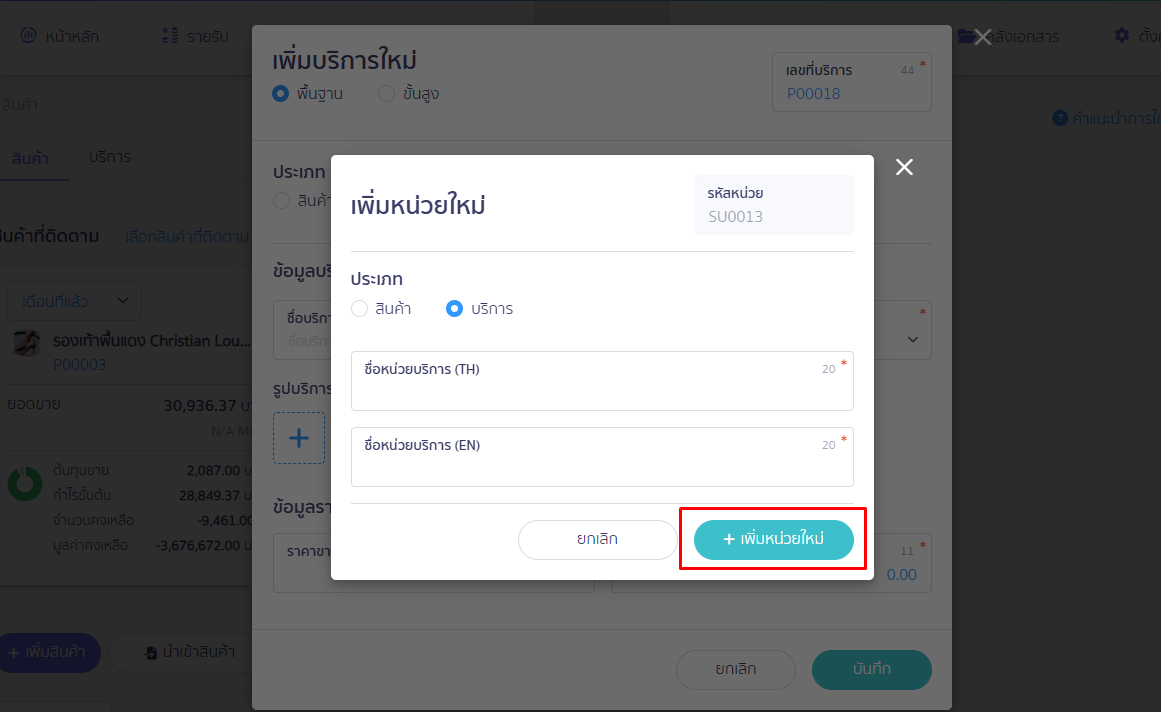Click the plus icon to upload service image
Viewport: 1161px width, 712px height.
pyautogui.click(x=299, y=437)
